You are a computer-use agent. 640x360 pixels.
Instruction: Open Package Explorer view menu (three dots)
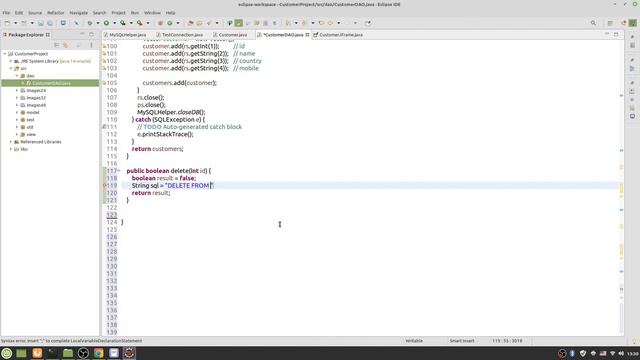click(x=91, y=45)
